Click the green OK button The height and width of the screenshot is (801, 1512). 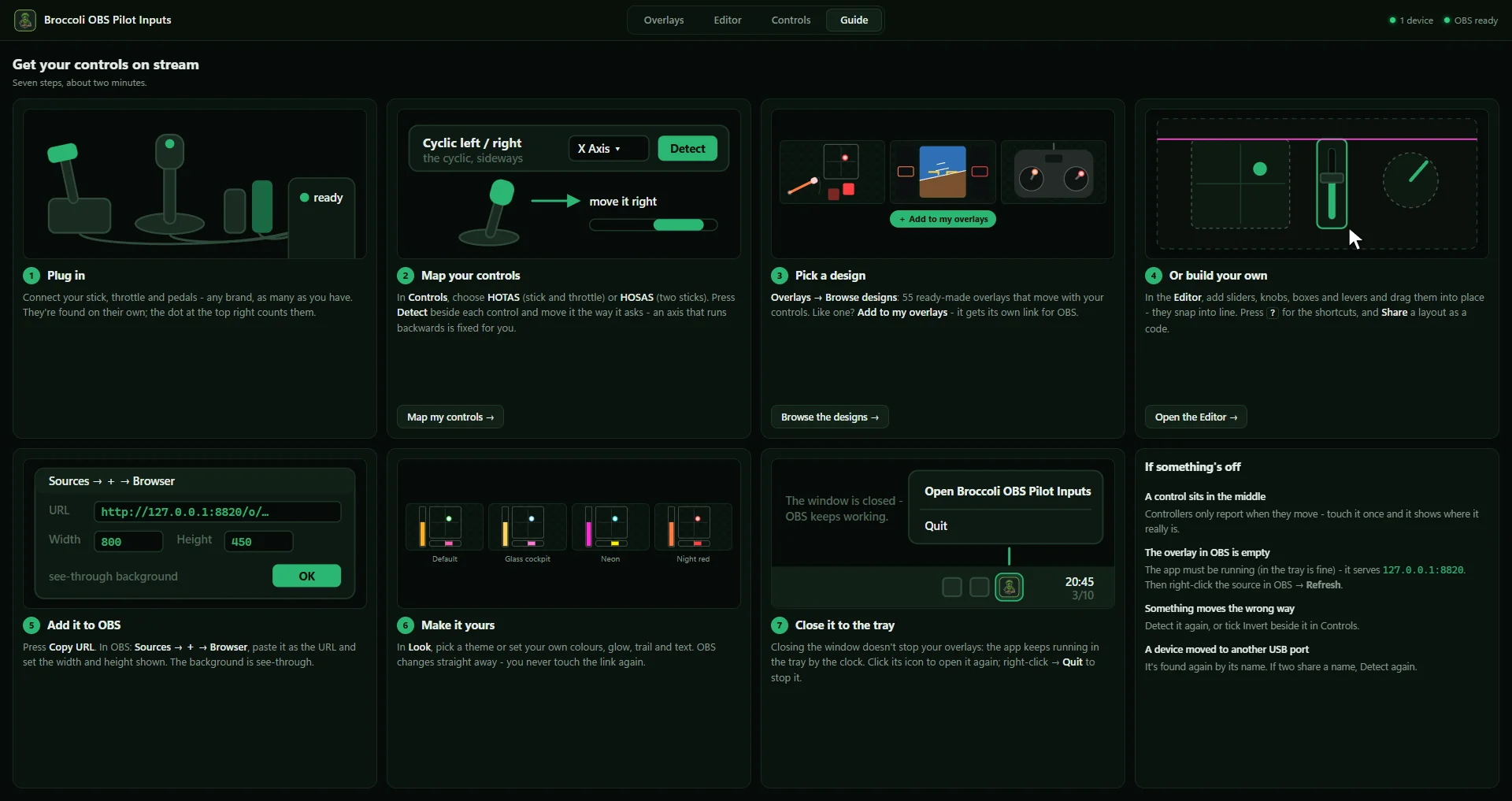[x=306, y=576]
